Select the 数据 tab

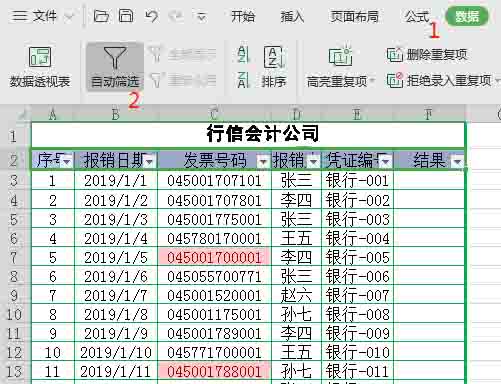point(467,16)
